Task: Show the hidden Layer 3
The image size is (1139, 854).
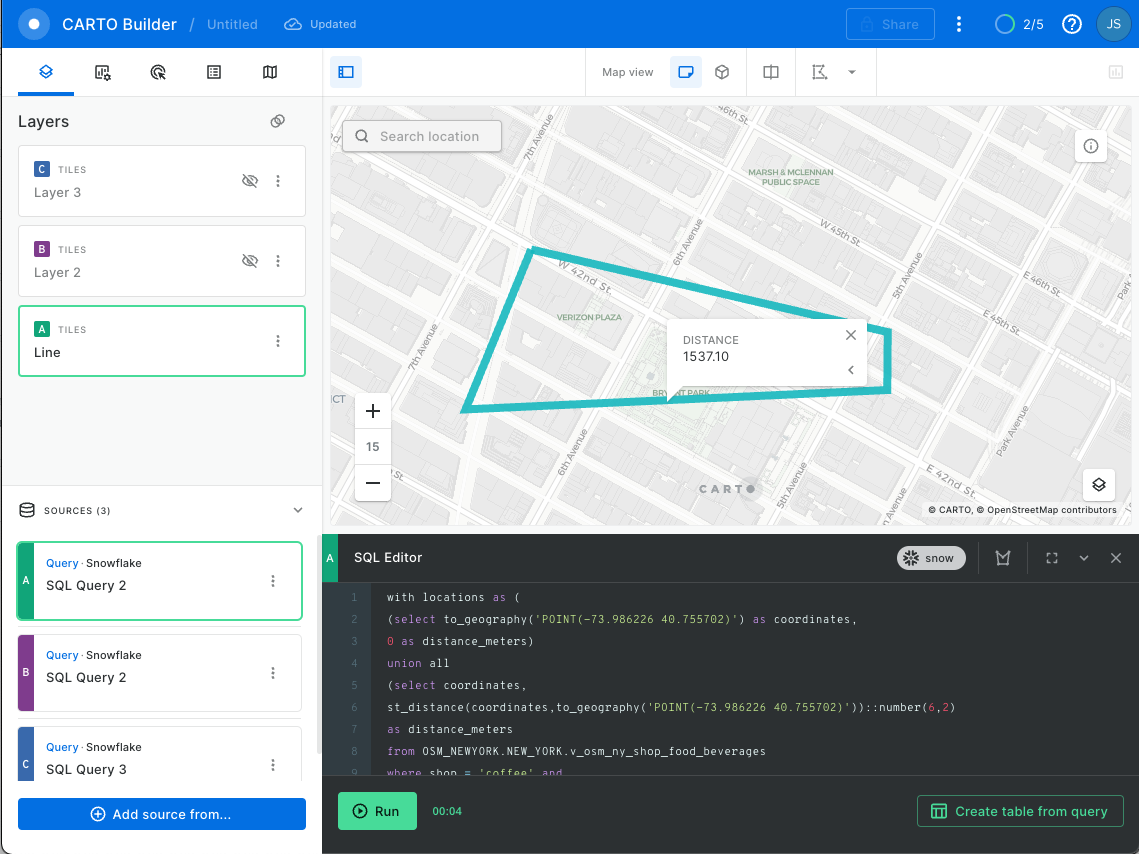Action: [x=250, y=181]
